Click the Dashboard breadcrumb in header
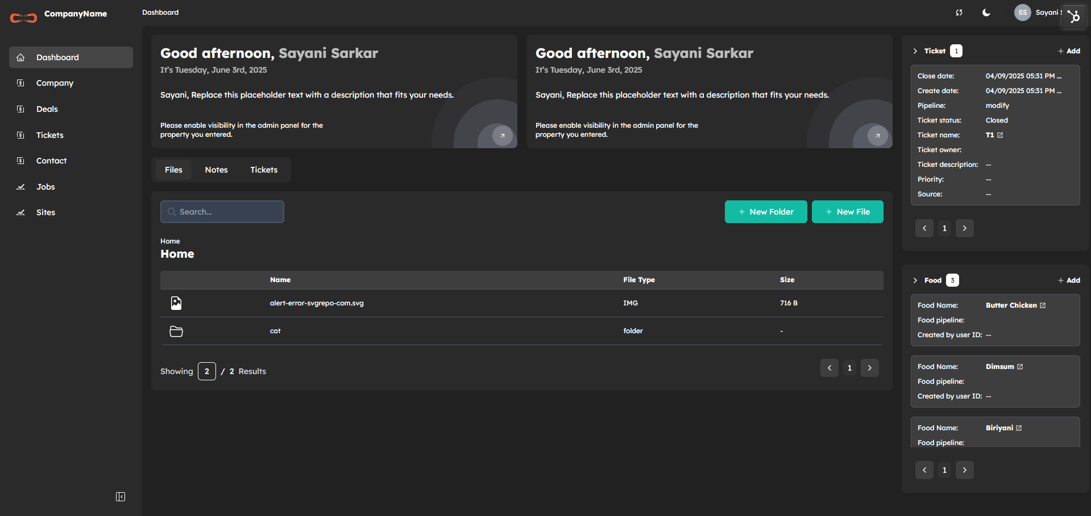Image resolution: width=1091 pixels, height=516 pixels. click(160, 13)
